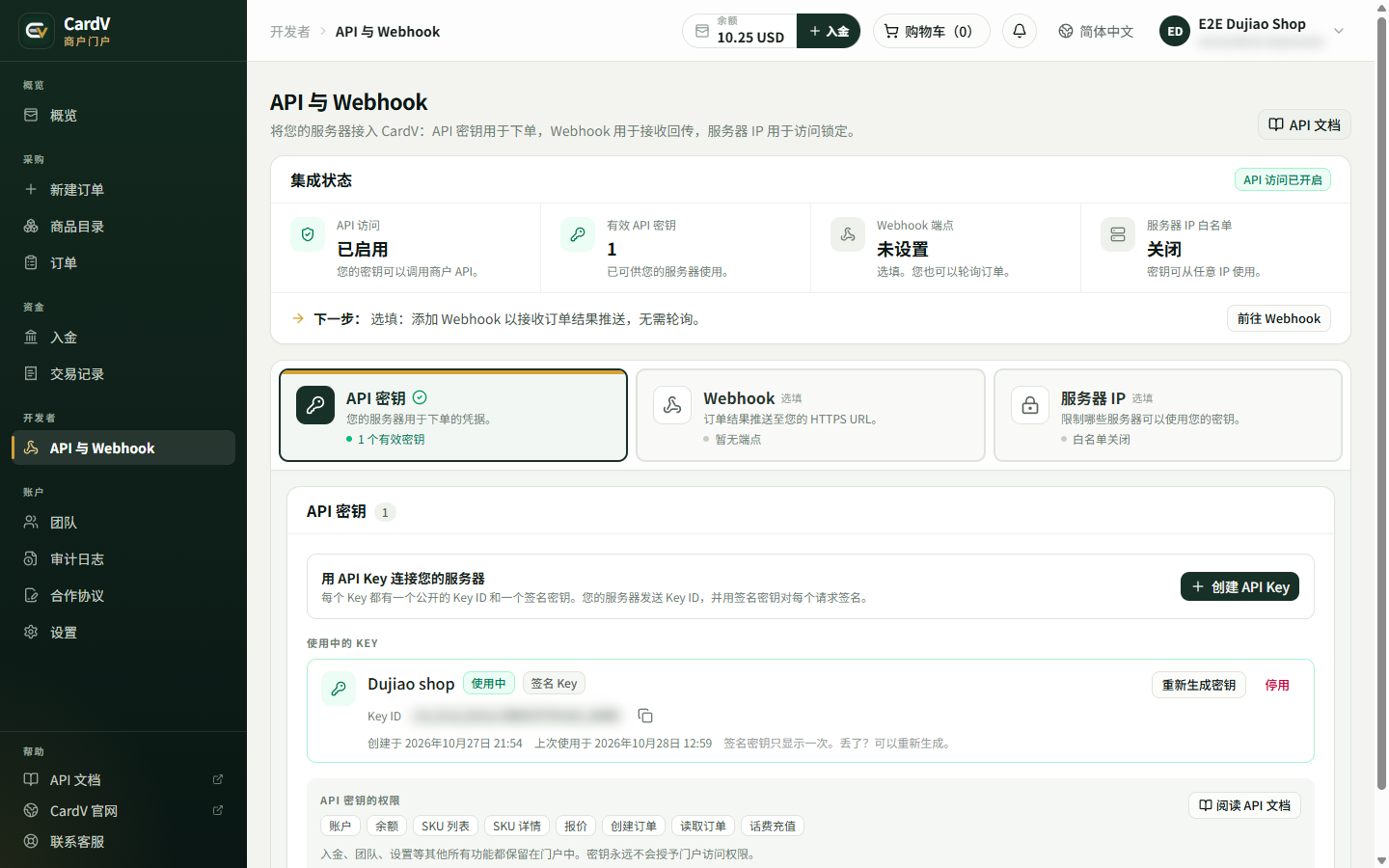The height and width of the screenshot is (868, 1389).
Task: Click the 余额 permission tag
Action: [x=386, y=826]
